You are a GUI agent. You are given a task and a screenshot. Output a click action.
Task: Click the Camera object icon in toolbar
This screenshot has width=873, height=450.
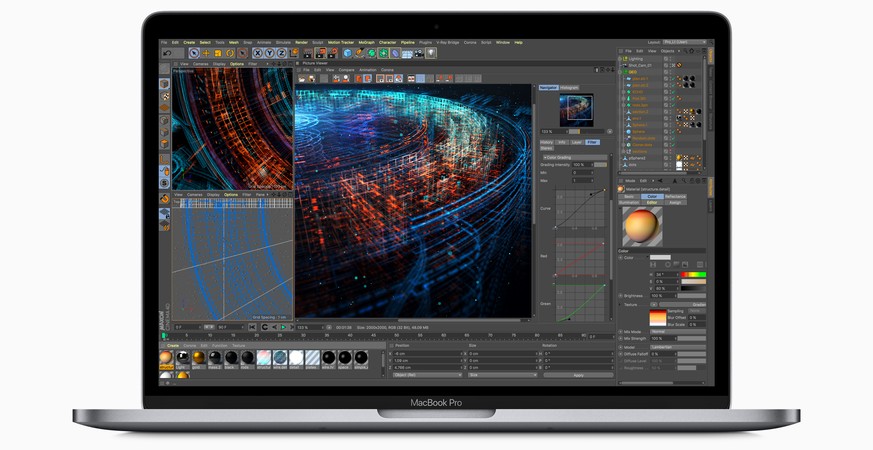417,53
